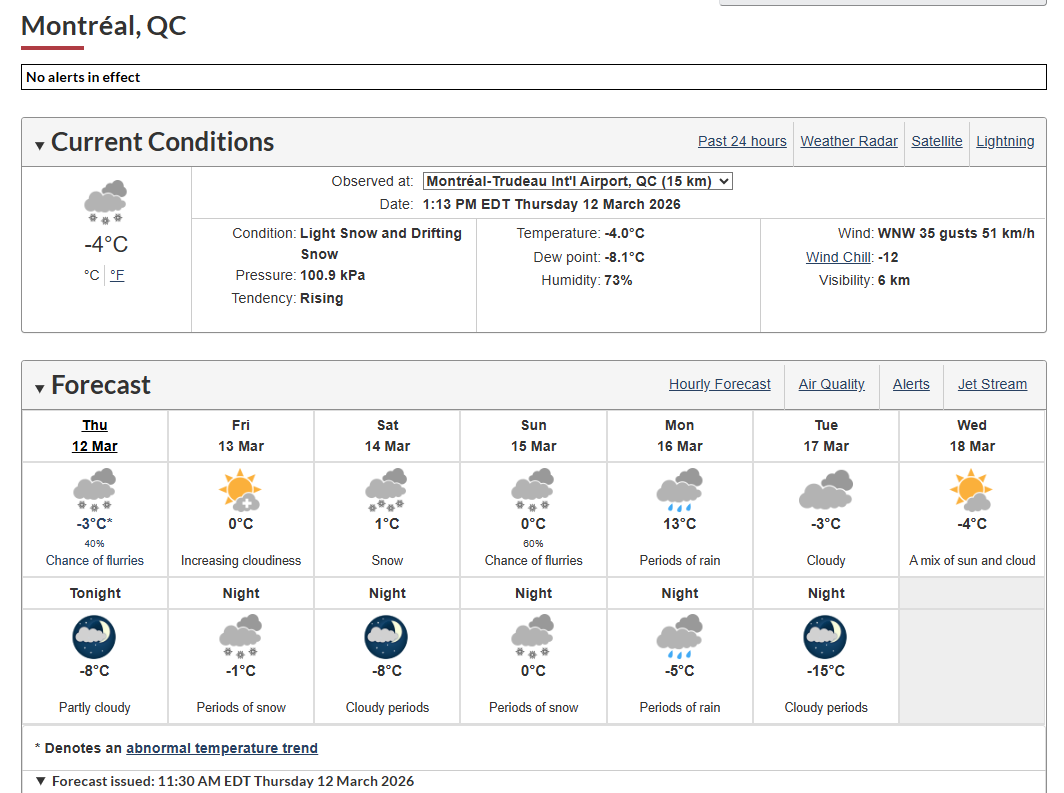
Task: Collapse the Current Conditions section
Action: coord(40,144)
